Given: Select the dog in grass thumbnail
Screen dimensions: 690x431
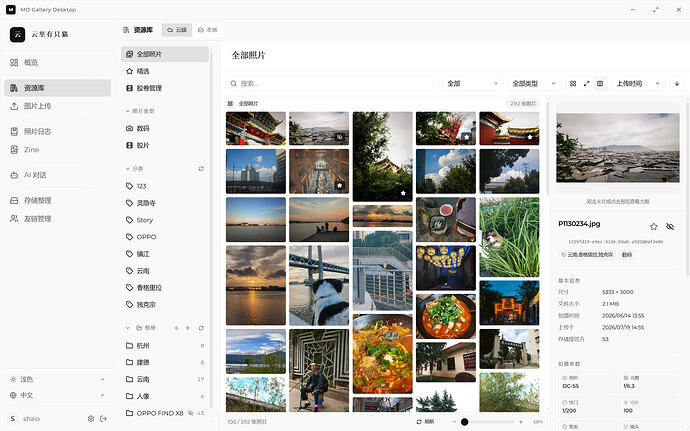Looking at the screenshot, I should point(509,237).
